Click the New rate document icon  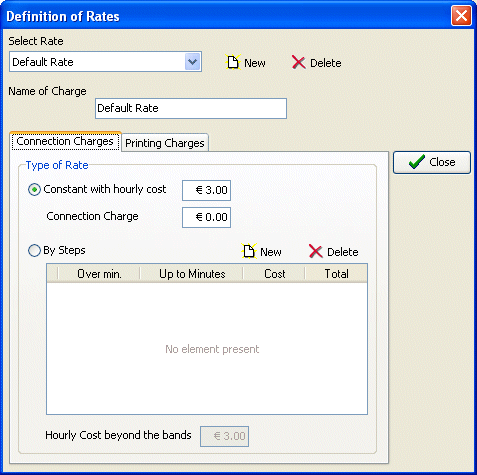[x=233, y=62]
